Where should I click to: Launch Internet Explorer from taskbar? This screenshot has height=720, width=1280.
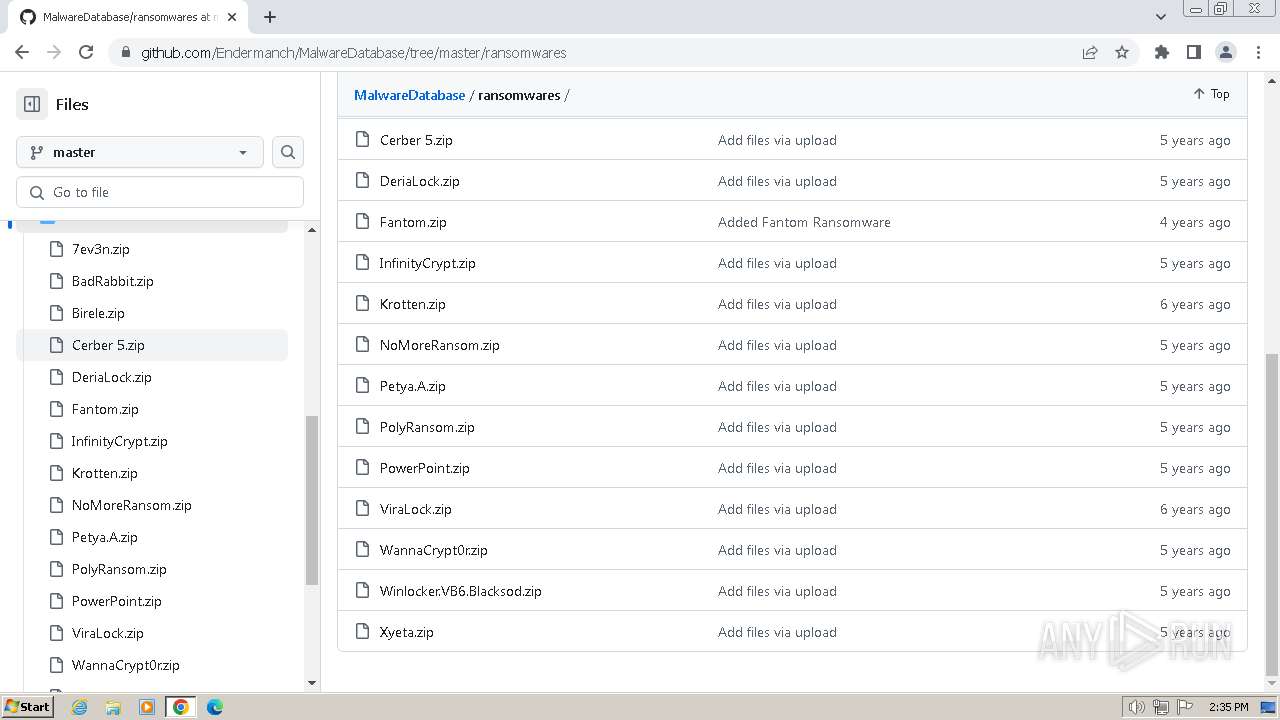(x=79, y=707)
